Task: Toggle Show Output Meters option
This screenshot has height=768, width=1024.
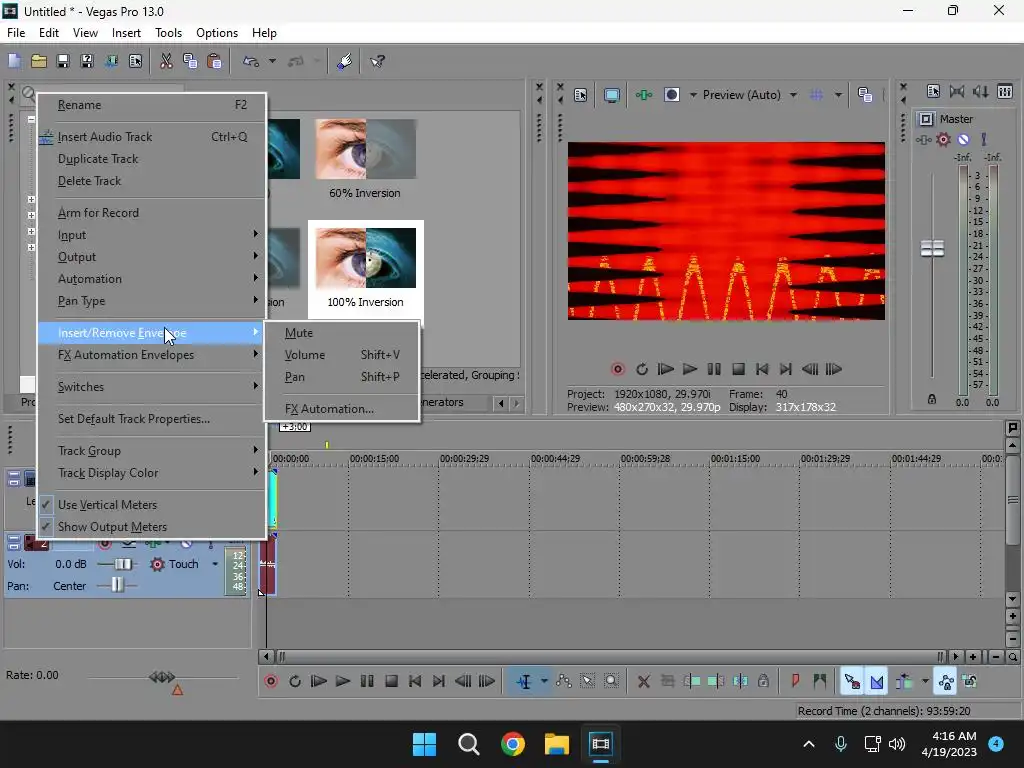Action: (152, 526)
